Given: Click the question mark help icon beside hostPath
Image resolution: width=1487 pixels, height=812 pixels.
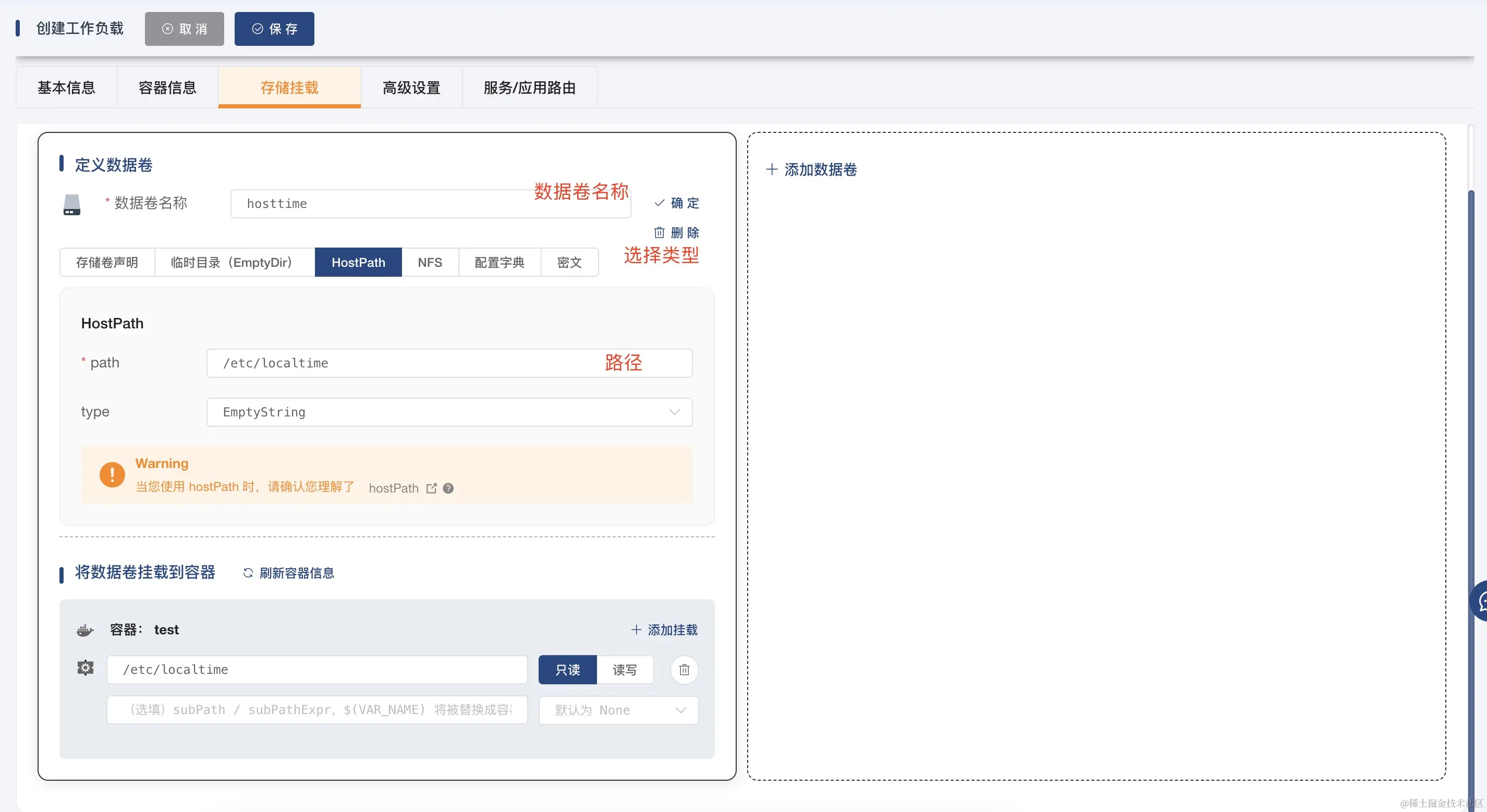Looking at the screenshot, I should (448, 488).
